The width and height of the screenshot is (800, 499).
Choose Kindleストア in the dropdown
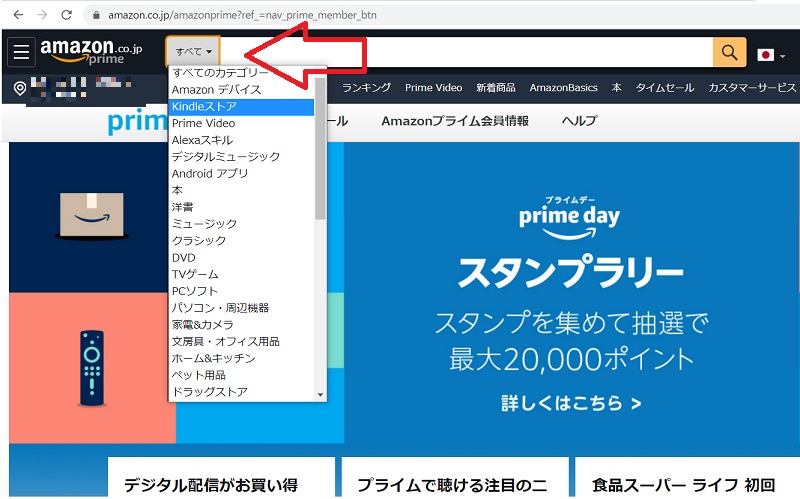(x=241, y=107)
